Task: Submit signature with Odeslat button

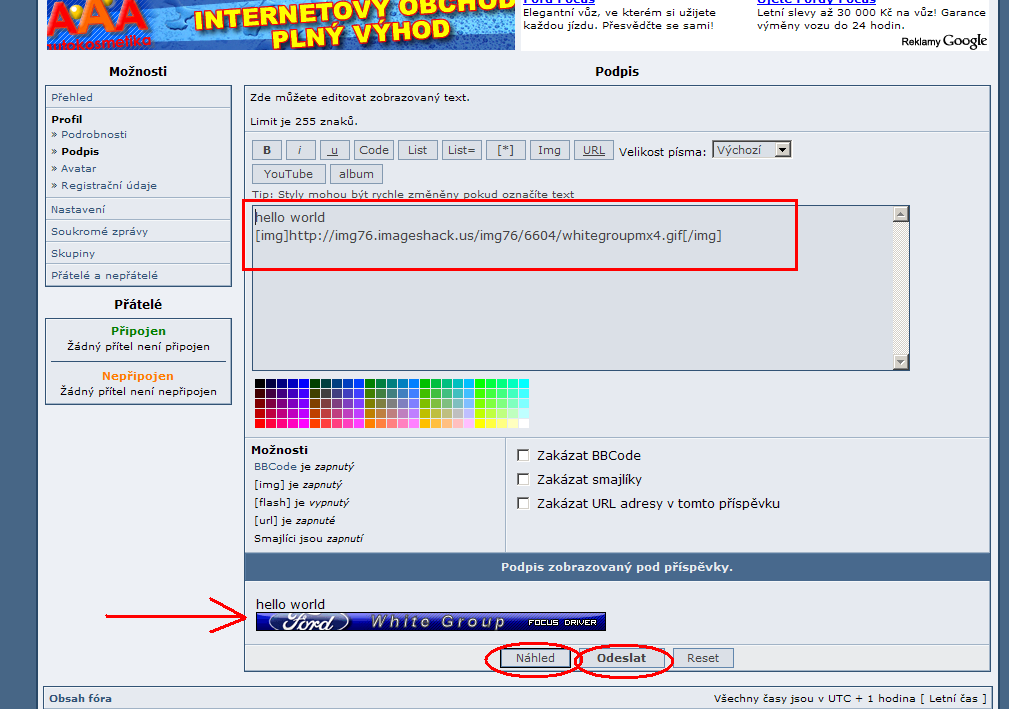Action: point(621,658)
